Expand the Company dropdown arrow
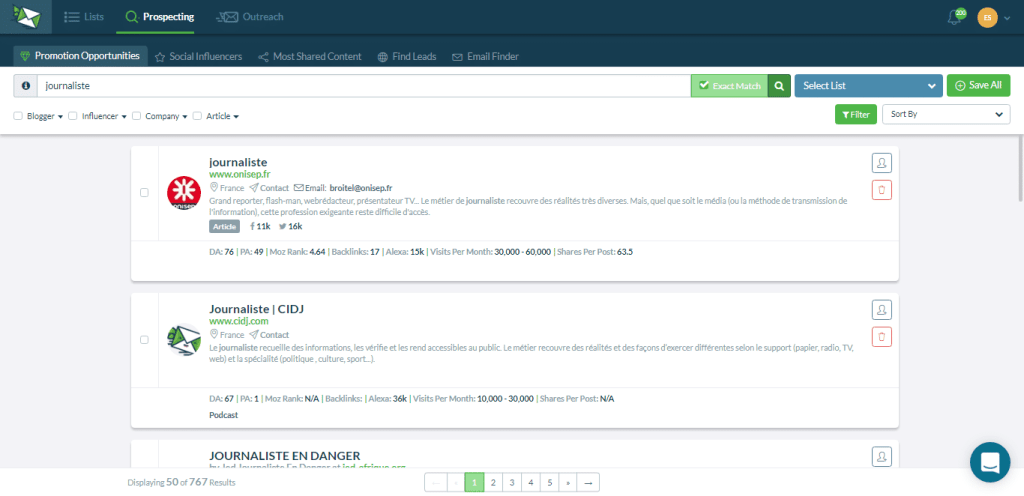The height and width of the screenshot is (496, 1024). [185, 117]
